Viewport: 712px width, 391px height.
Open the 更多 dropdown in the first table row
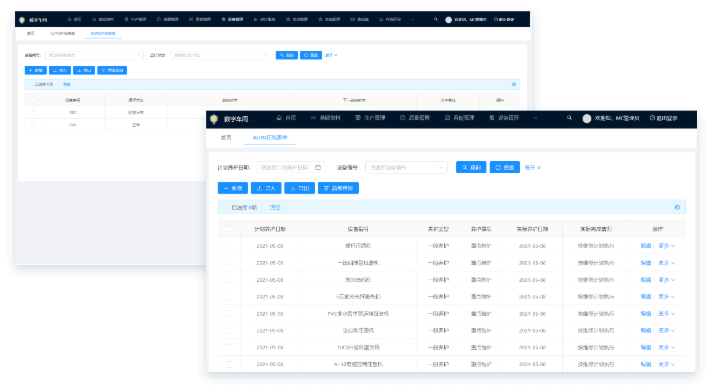(x=667, y=246)
